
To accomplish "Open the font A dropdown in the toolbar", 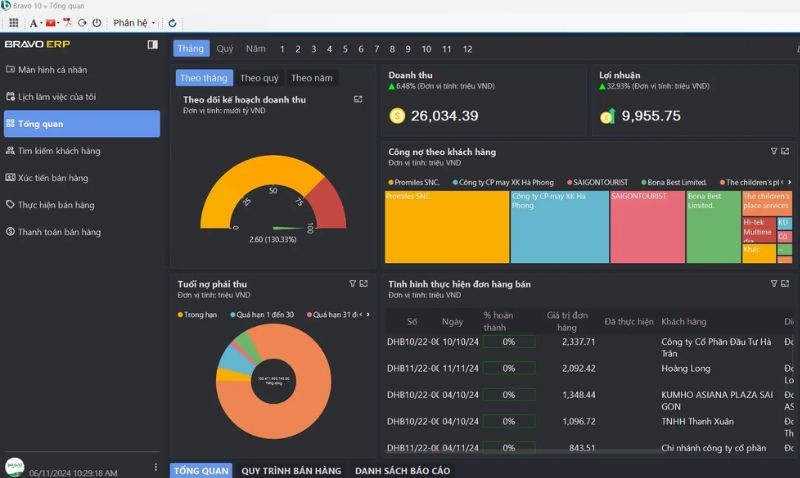I will coord(34,22).
